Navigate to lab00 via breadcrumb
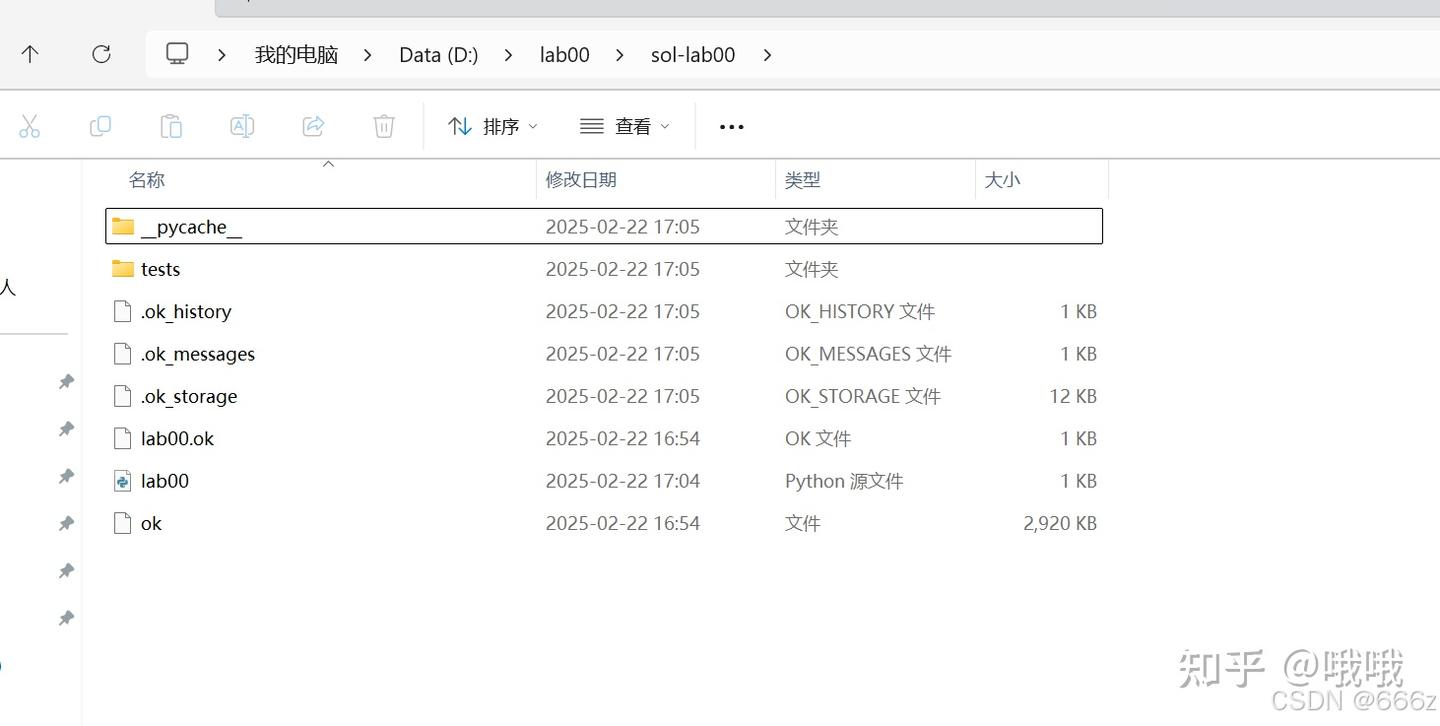Image resolution: width=1440 pixels, height=726 pixels. [x=563, y=55]
